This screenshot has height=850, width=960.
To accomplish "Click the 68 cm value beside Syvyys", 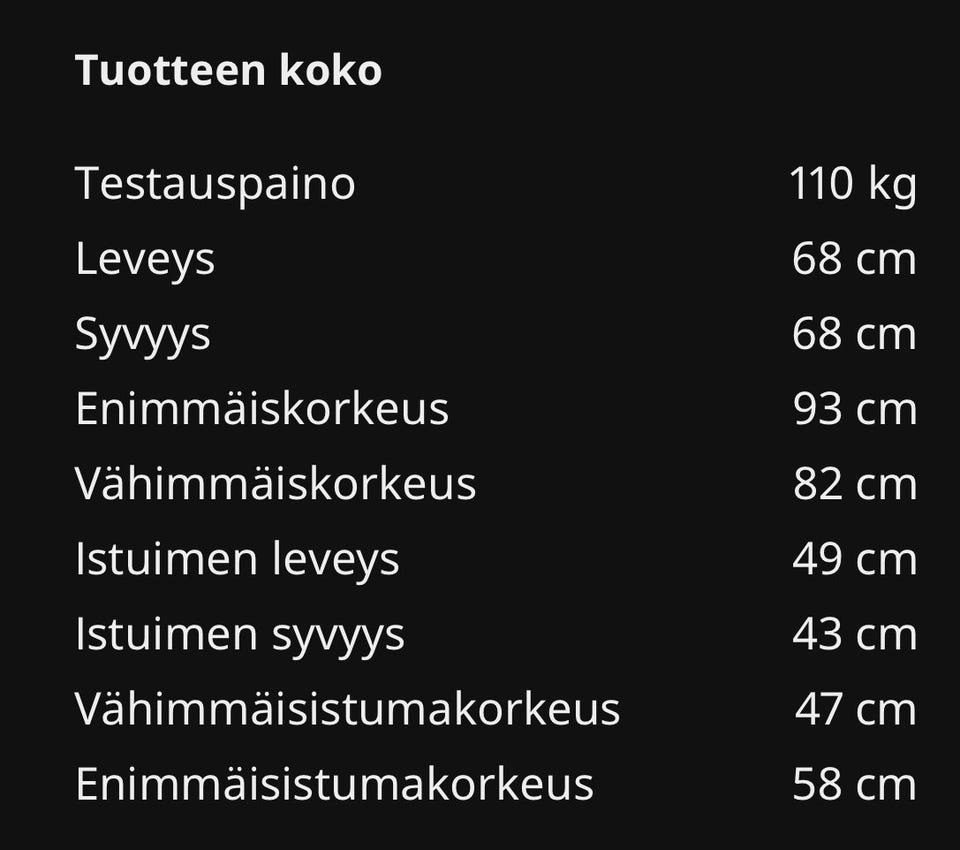I will pyautogui.click(x=854, y=334).
